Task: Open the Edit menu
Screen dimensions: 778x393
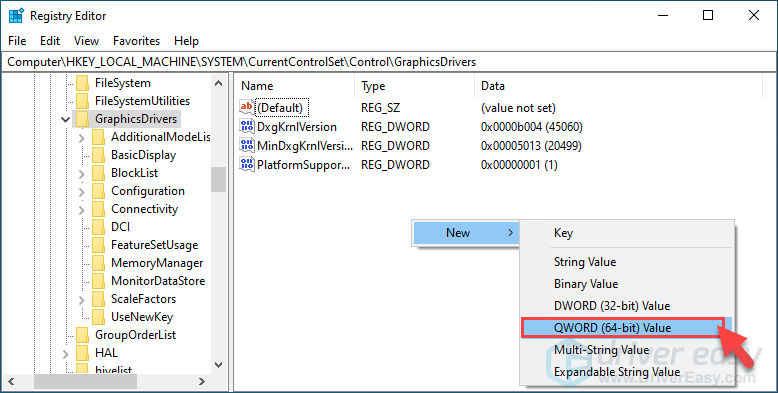Action: pyautogui.click(x=50, y=41)
